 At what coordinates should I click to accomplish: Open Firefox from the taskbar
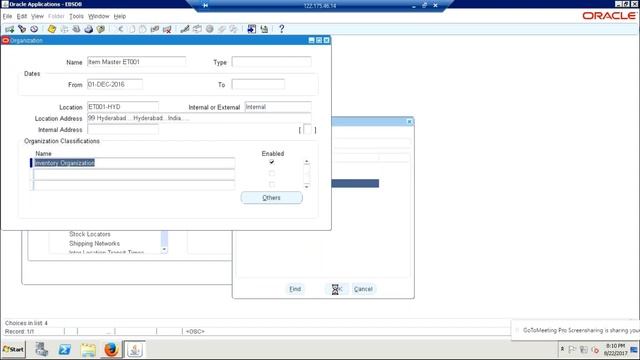[111, 349]
